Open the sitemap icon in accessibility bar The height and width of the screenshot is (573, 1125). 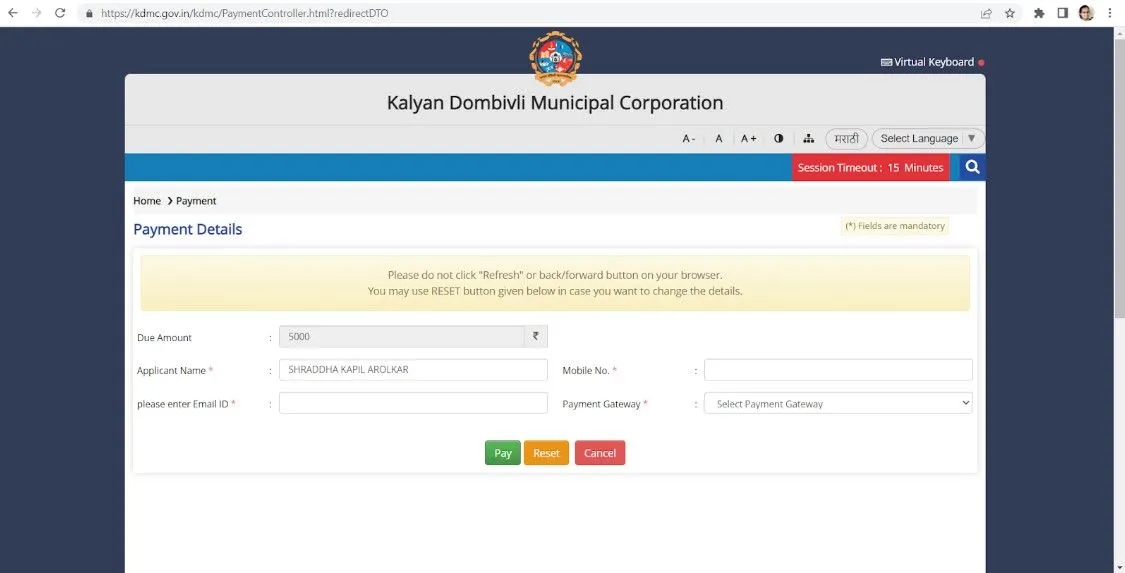(809, 139)
